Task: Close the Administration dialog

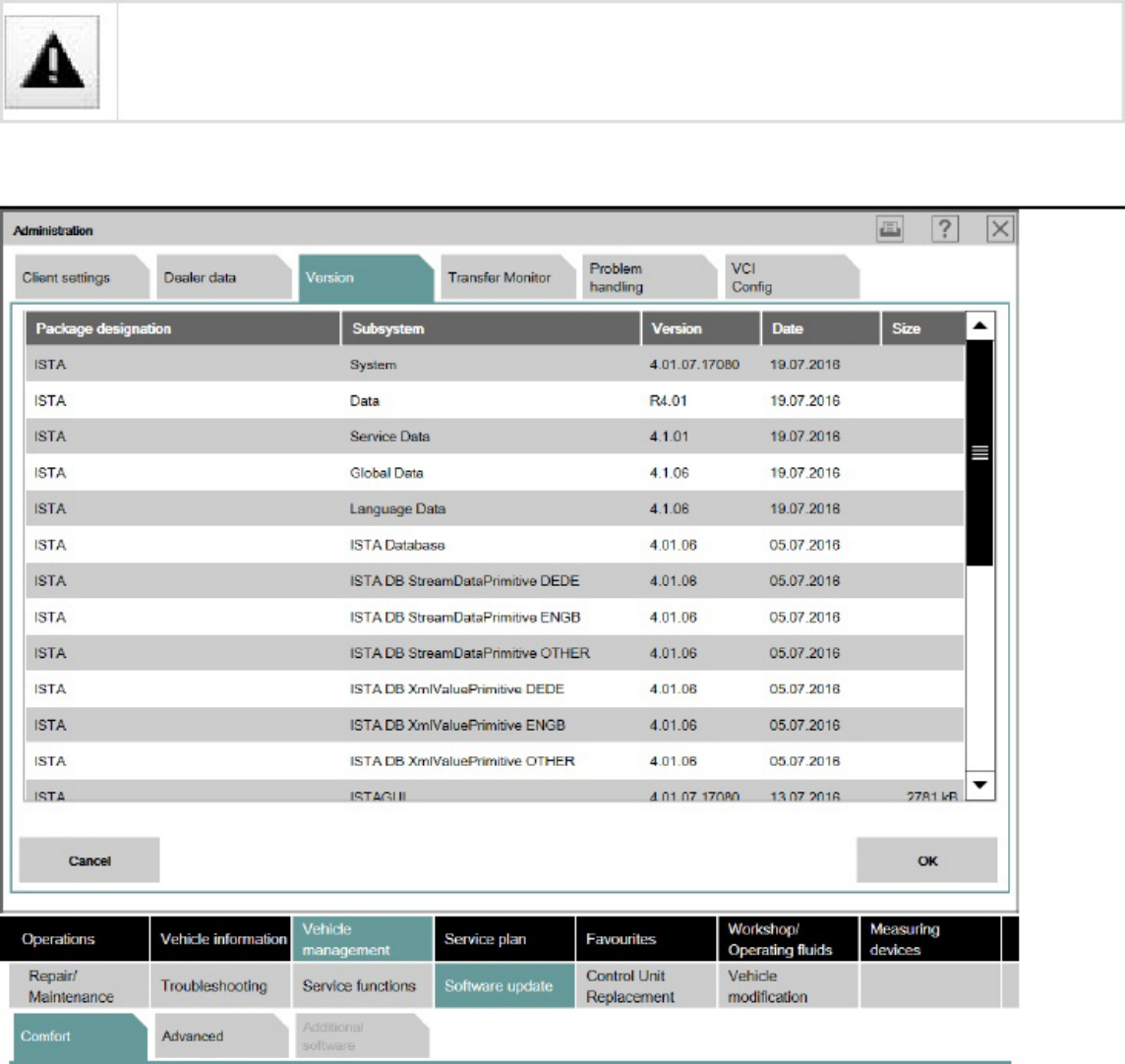Action: pos(1000,229)
